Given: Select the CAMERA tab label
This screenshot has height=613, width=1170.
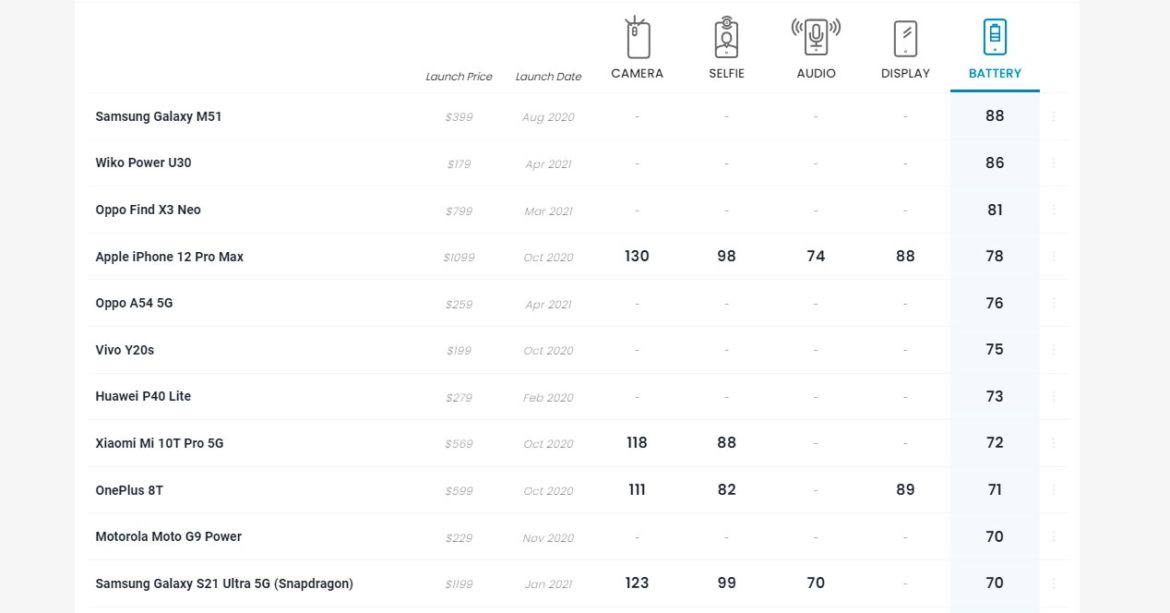Looking at the screenshot, I should (x=637, y=73).
